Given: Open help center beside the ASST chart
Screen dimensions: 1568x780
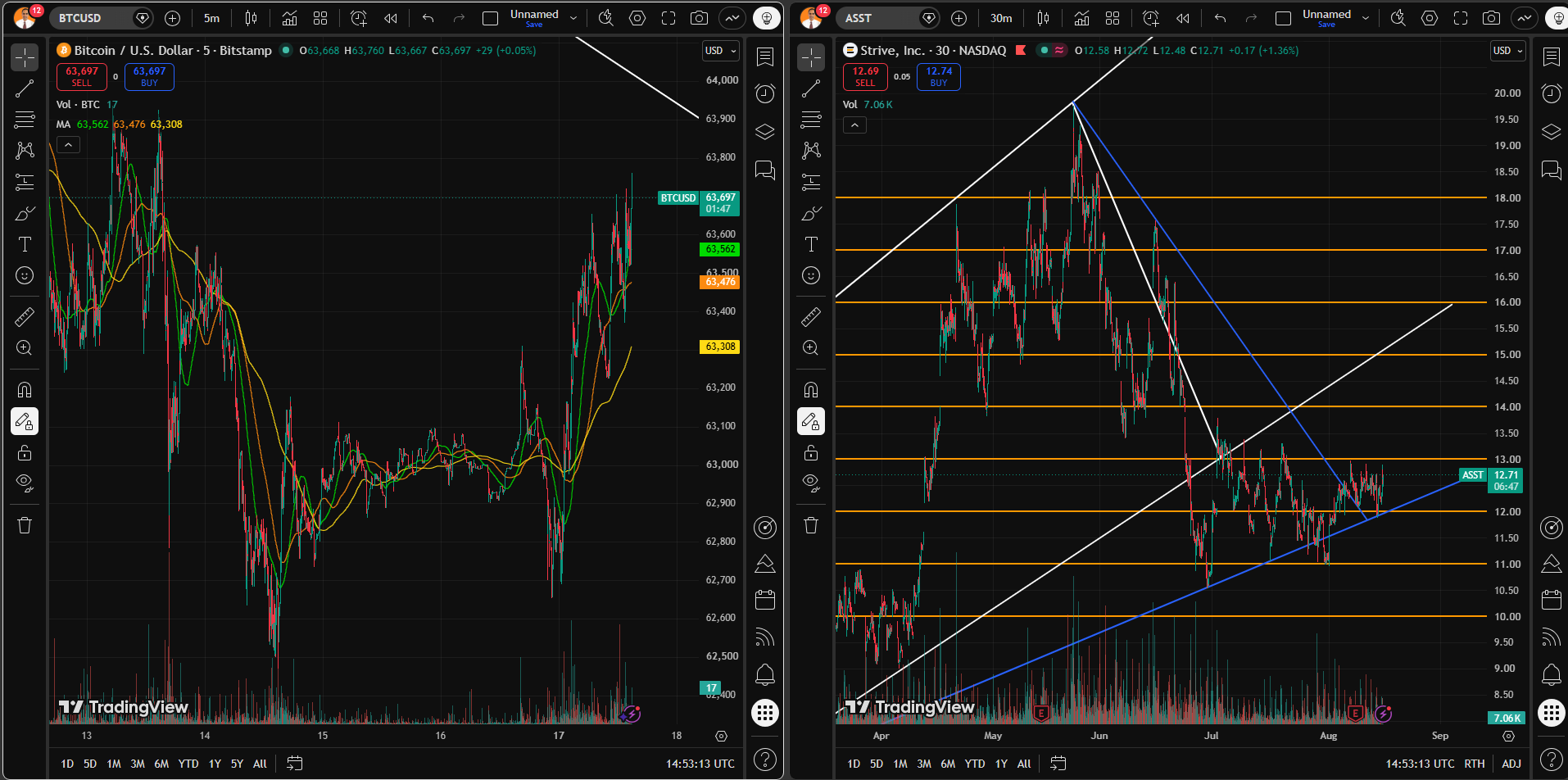Looking at the screenshot, I should (1552, 760).
